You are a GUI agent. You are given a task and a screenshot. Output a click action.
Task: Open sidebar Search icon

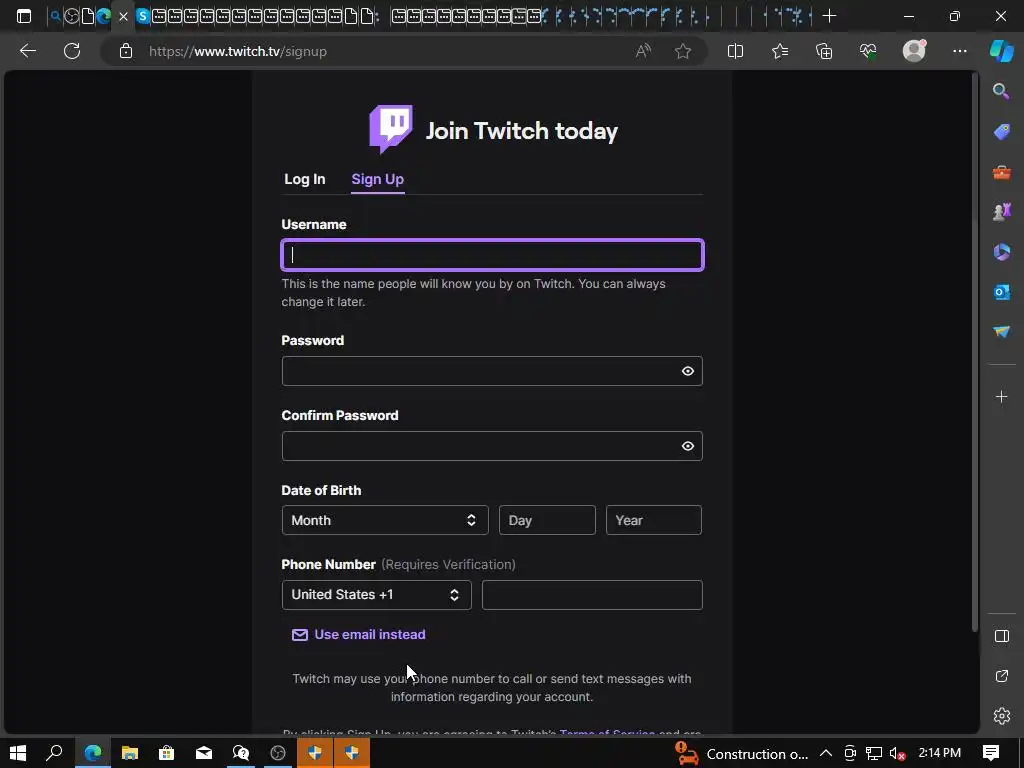tap(1001, 91)
